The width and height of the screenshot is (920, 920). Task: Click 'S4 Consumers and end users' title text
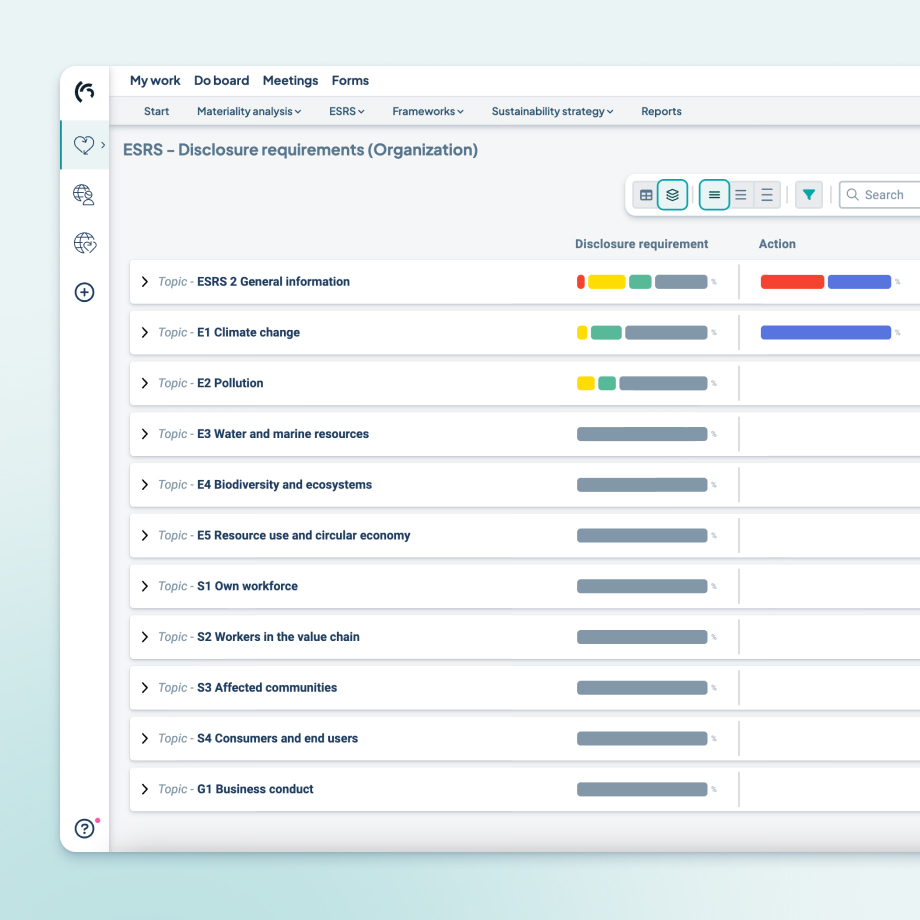pyautogui.click(x=278, y=738)
